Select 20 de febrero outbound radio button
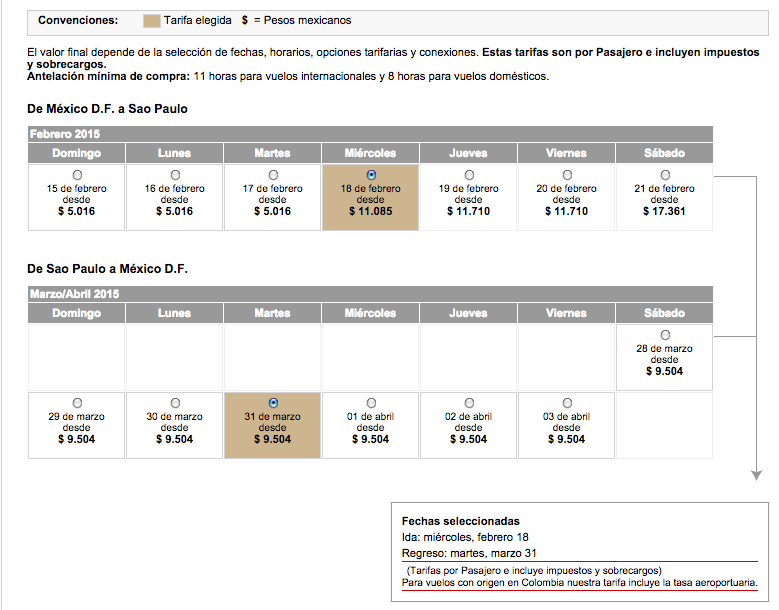 click(567, 175)
